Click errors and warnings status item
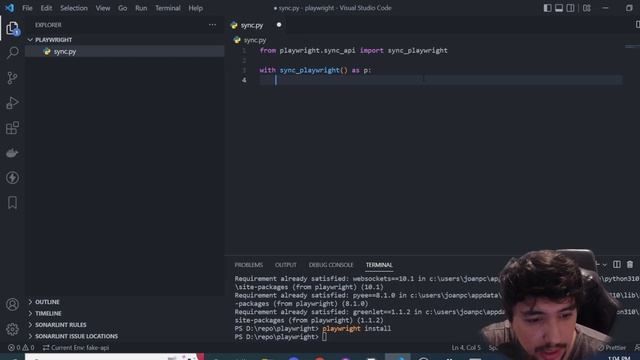640x360 pixels. coord(21,348)
